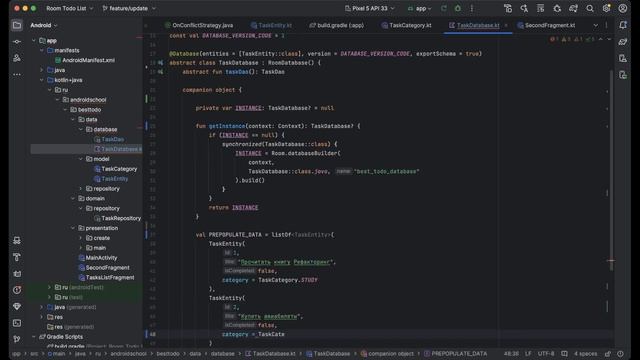
Task: Open the Terminal tool window
Action: pos(17,323)
